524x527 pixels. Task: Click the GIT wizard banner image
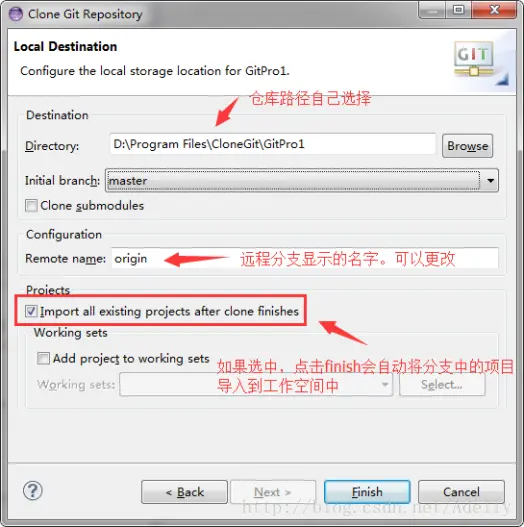point(481,63)
